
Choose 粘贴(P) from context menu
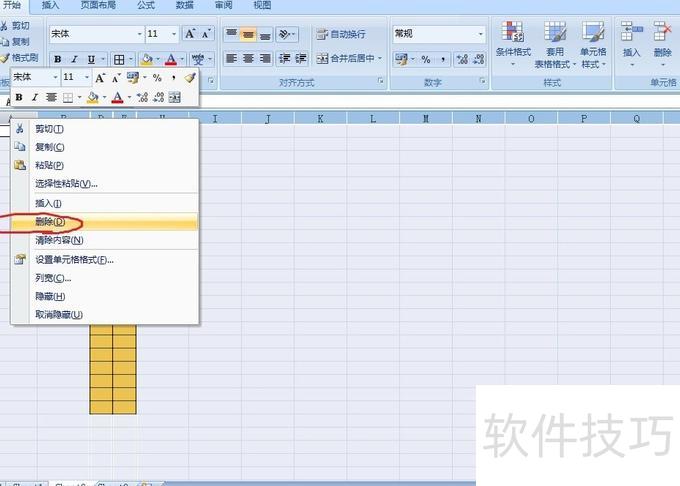105,166
